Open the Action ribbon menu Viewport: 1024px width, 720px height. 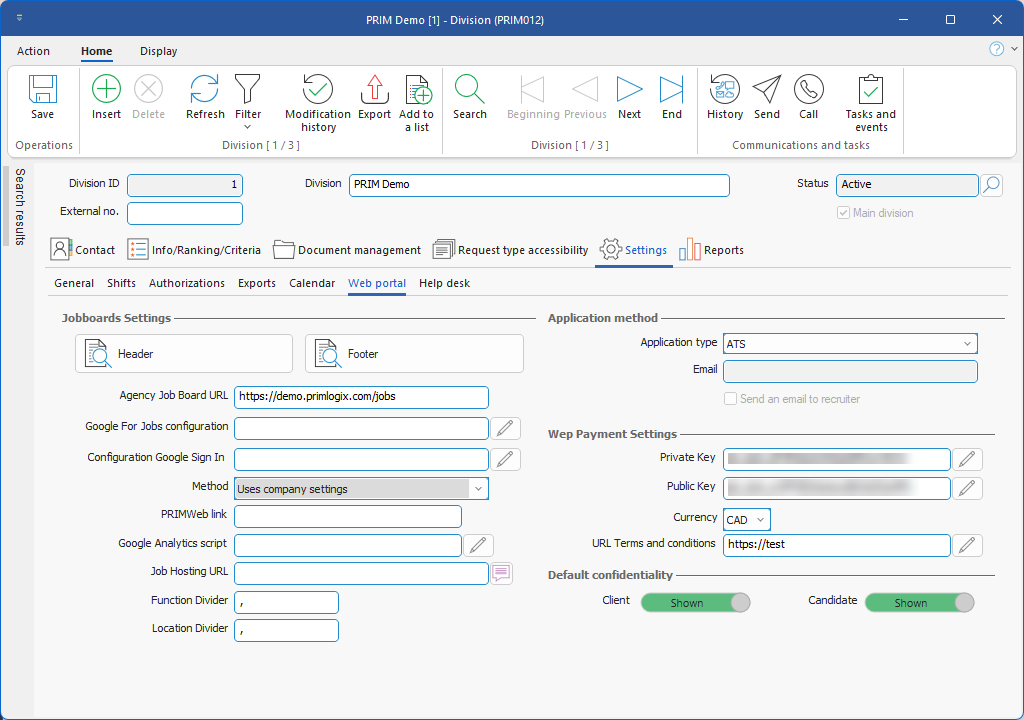(33, 51)
